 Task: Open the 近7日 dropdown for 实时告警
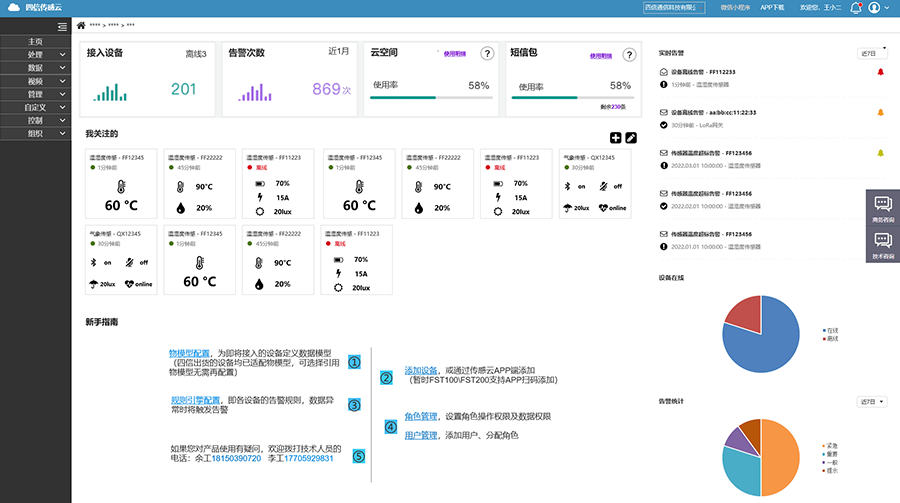(x=871, y=52)
